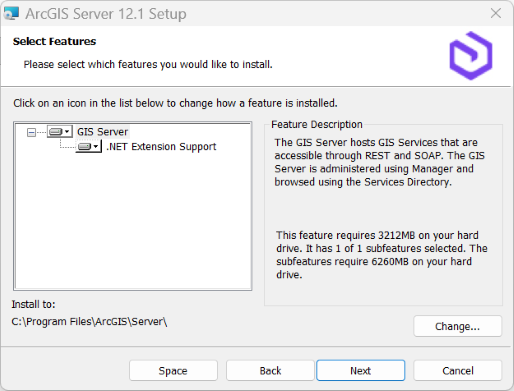
Task: Click the Change... button
Action: (x=457, y=326)
